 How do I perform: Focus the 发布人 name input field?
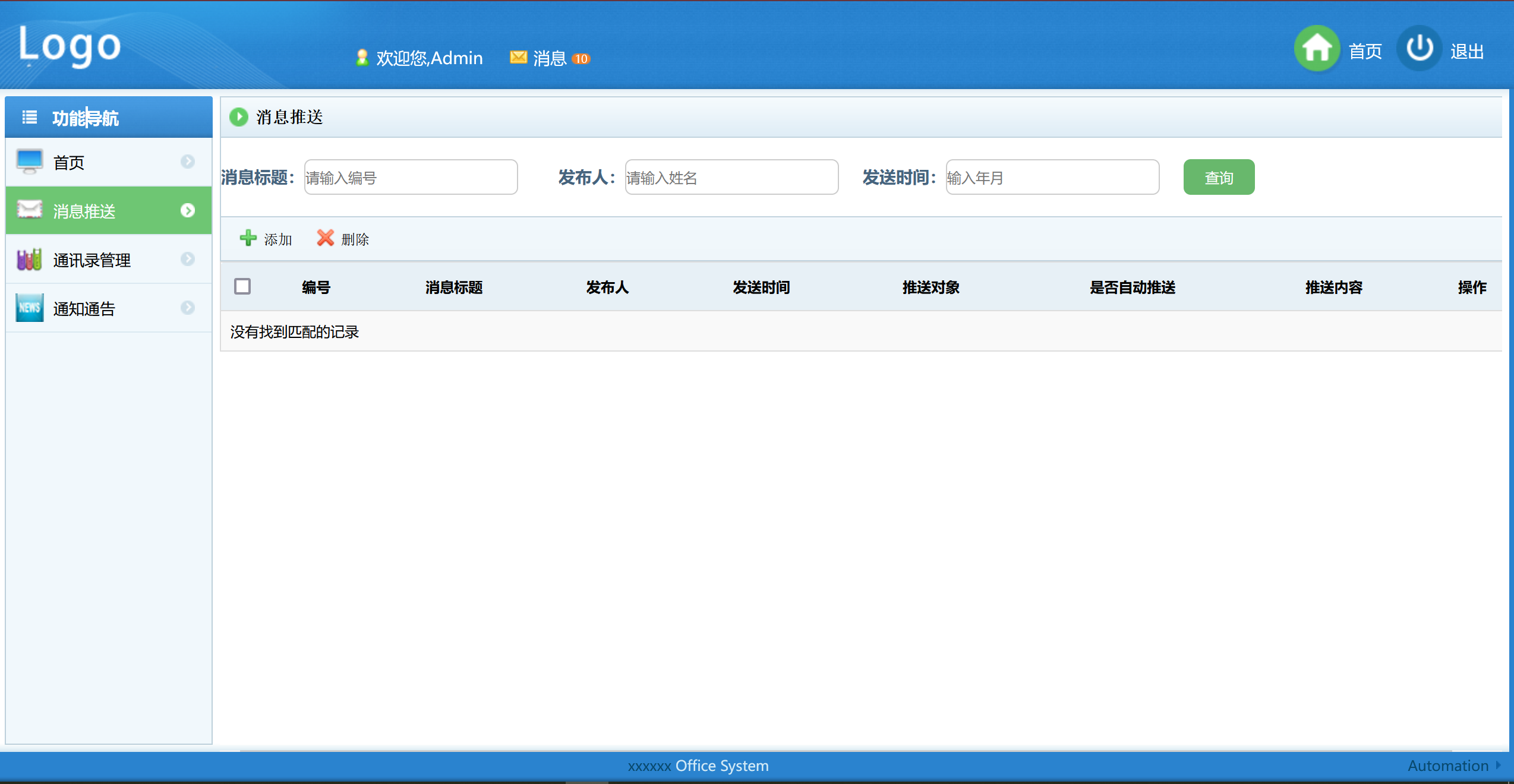click(x=731, y=177)
